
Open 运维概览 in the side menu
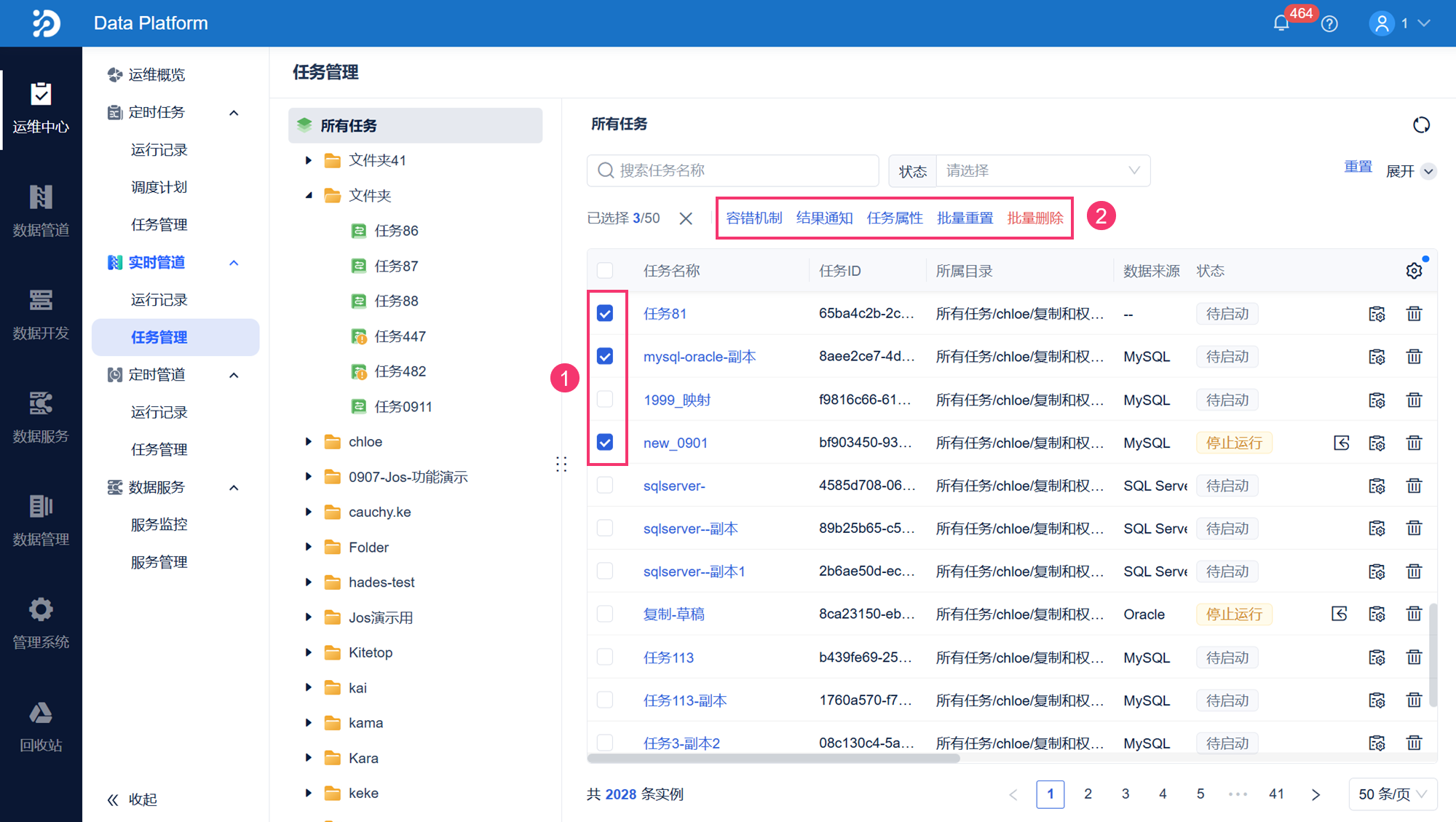[157, 74]
